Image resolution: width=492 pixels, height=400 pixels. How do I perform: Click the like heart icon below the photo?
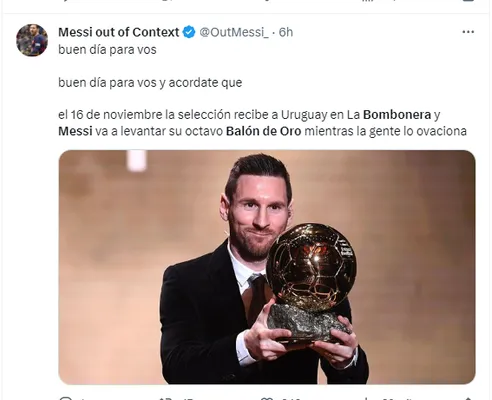(x=266, y=398)
